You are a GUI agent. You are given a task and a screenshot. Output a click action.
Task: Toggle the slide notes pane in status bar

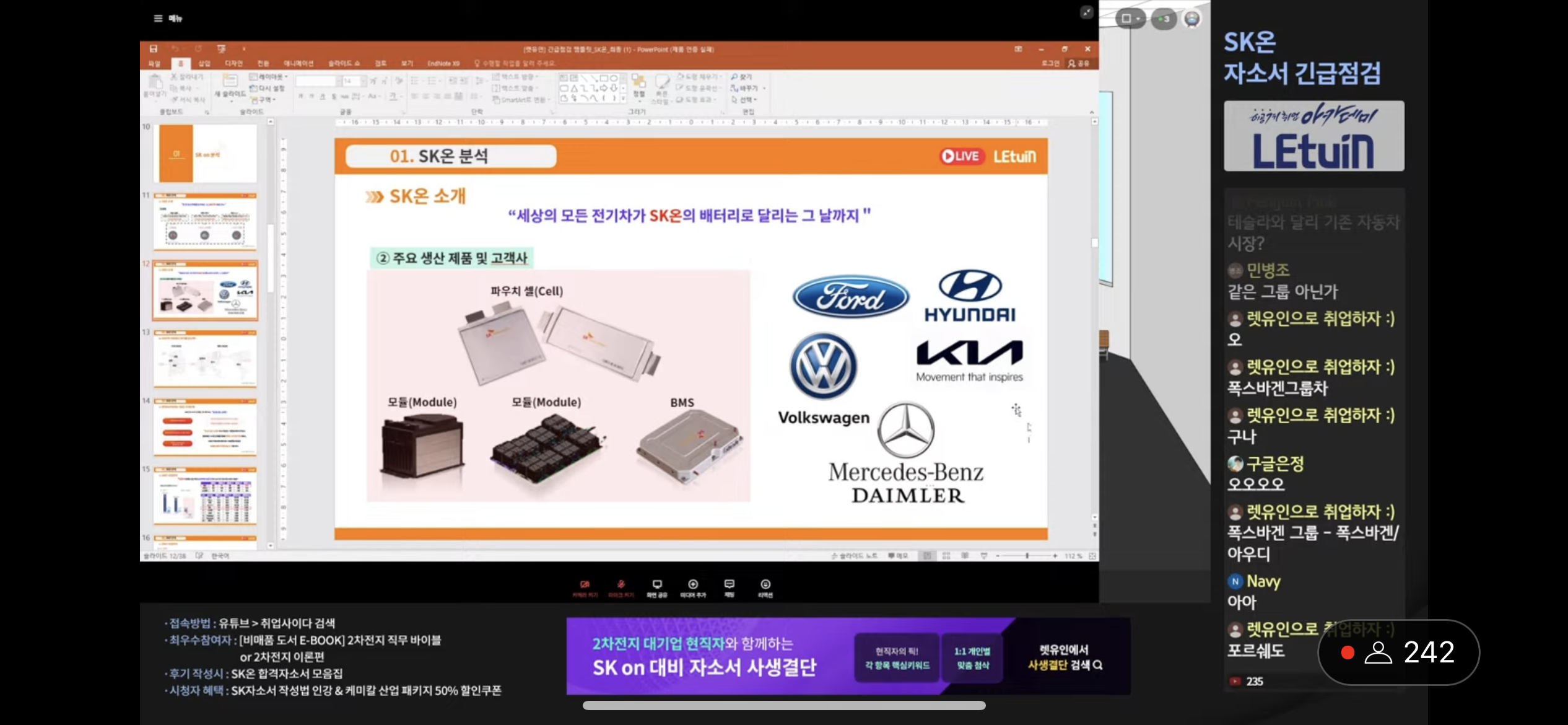[855, 556]
